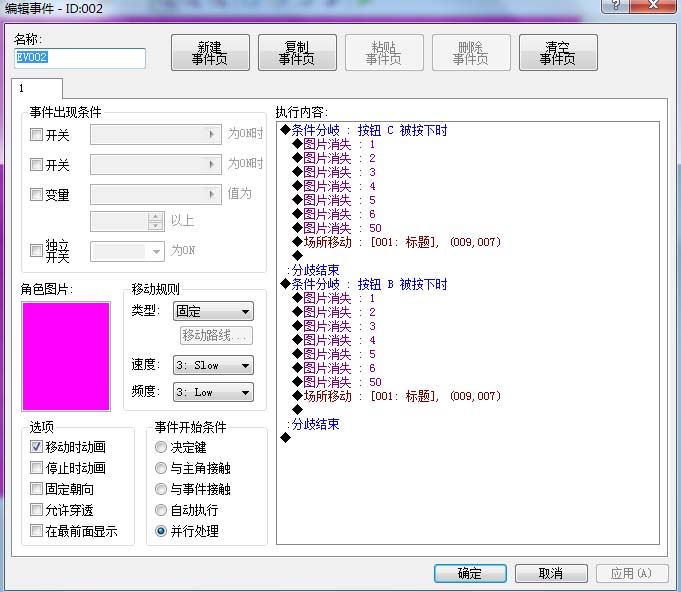The width and height of the screenshot is (681, 592).
Task: Tick the 变量 condition checkbox
Action: (x=36, y=195)
